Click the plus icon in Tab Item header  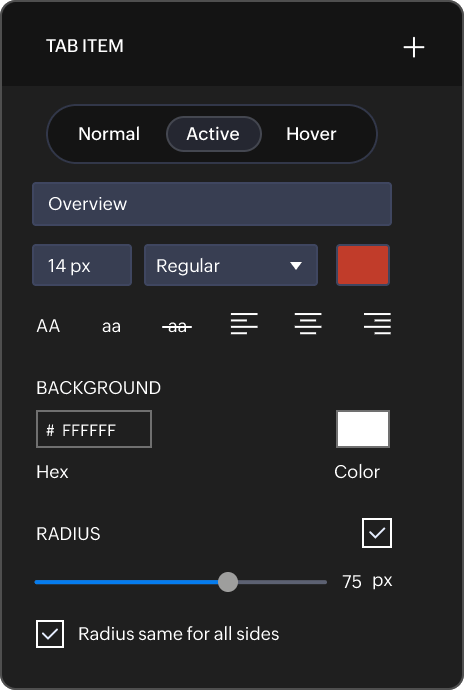(414, 47)
